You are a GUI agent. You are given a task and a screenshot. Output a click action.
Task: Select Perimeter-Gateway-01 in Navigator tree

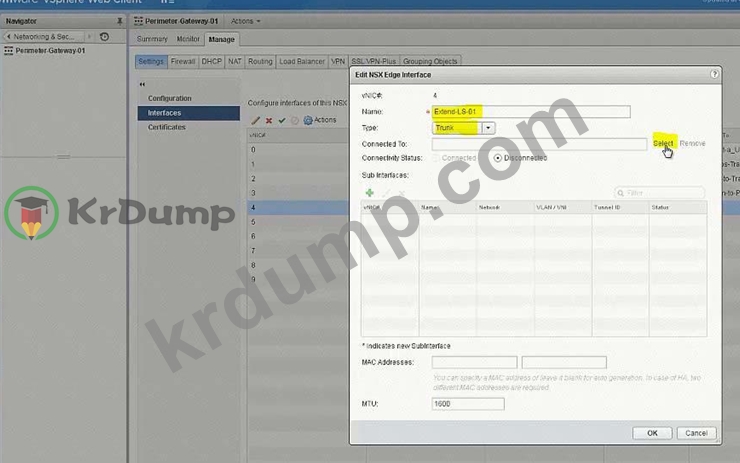coord(50,51)
